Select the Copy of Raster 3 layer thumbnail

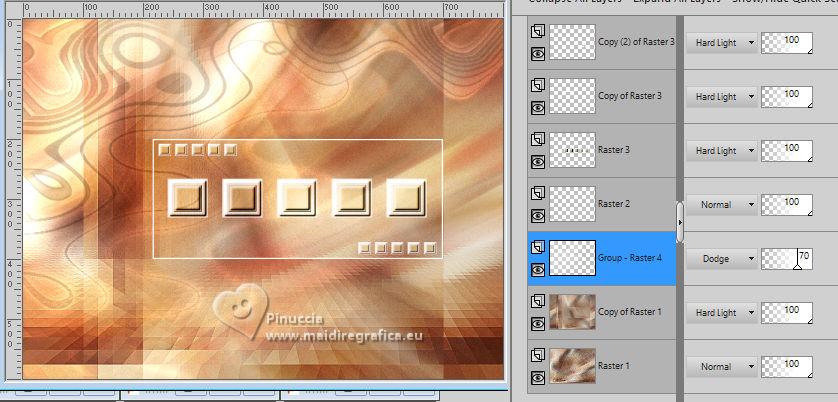pos(572,96)
